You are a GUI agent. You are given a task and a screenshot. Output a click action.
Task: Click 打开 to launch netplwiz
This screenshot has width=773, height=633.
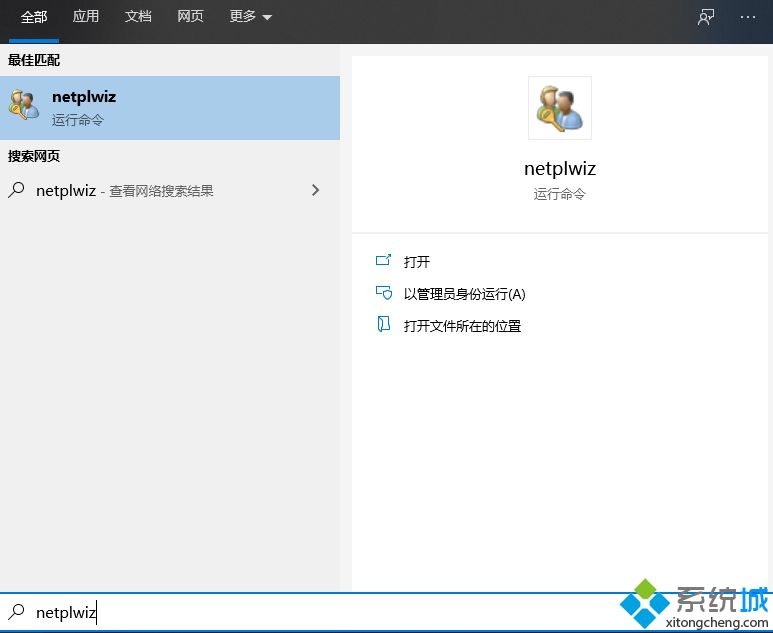417,262
